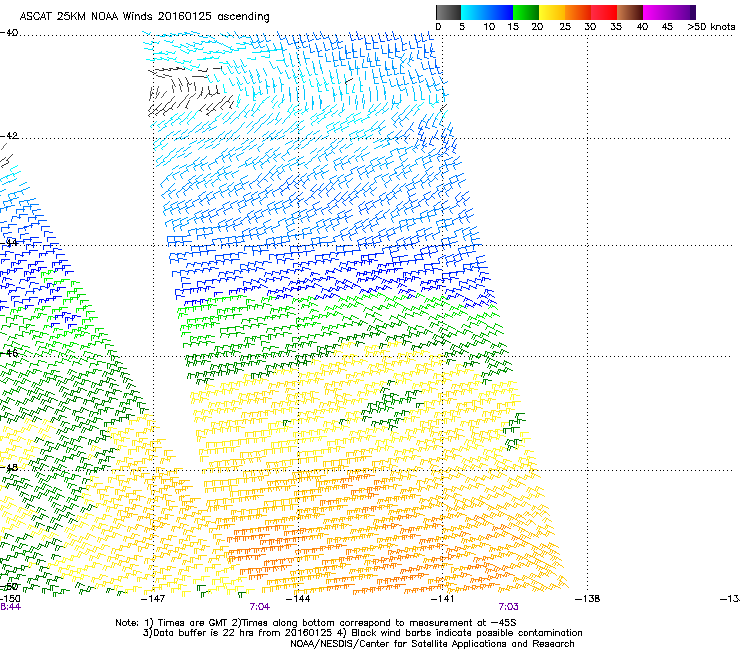The width and height of the screenshot is (740, 650).
Task: Click longitude label -141
Action: point(443,599)
